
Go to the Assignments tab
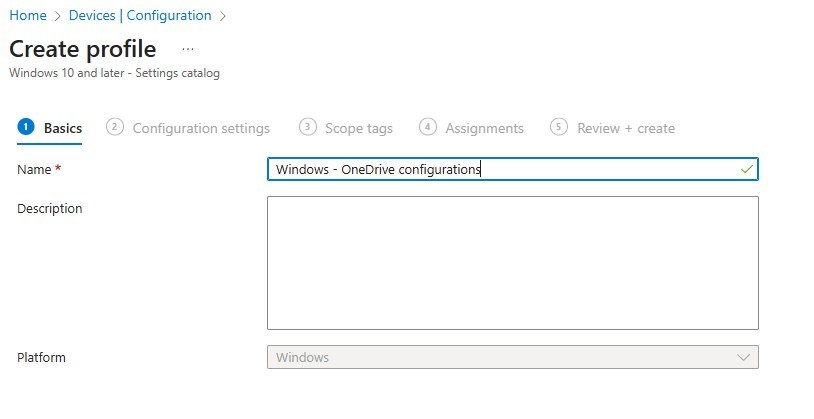point(484,128)
